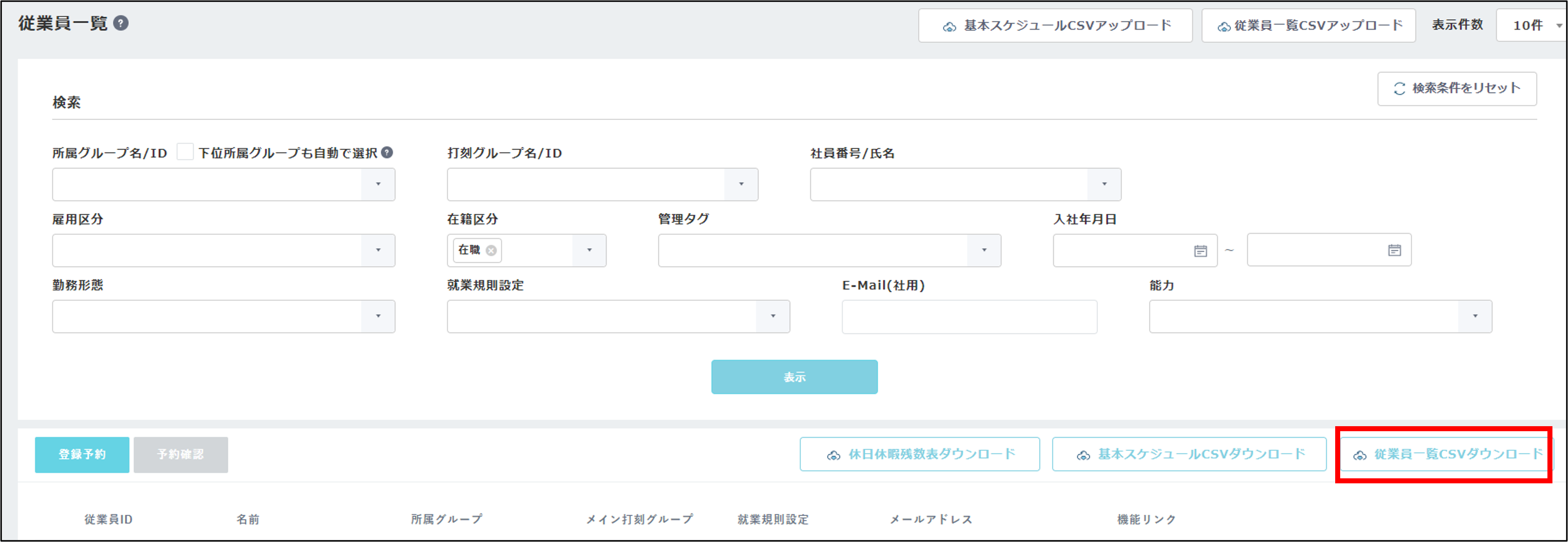This screenshot has height=542, width=1568.
Task: Click help icon beside 従業員一覧 title
Action: coord(121,23)
